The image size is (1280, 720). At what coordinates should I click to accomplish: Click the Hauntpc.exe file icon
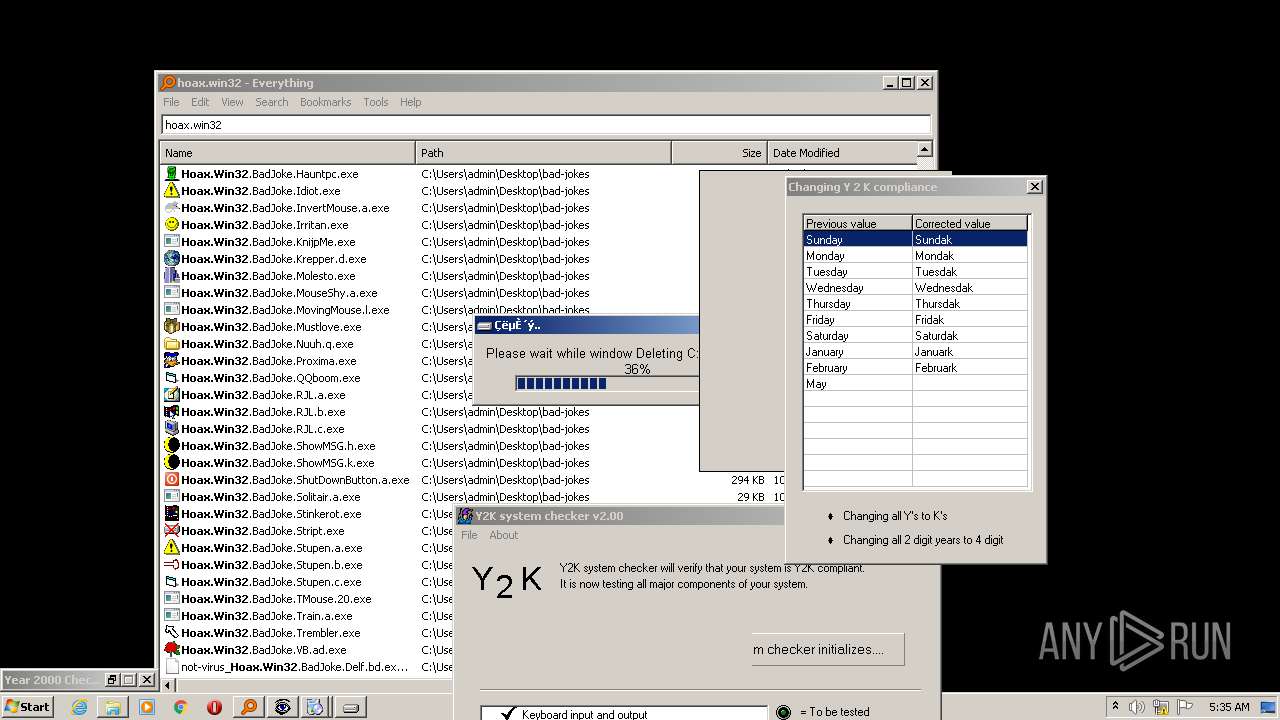click(172, 174)
